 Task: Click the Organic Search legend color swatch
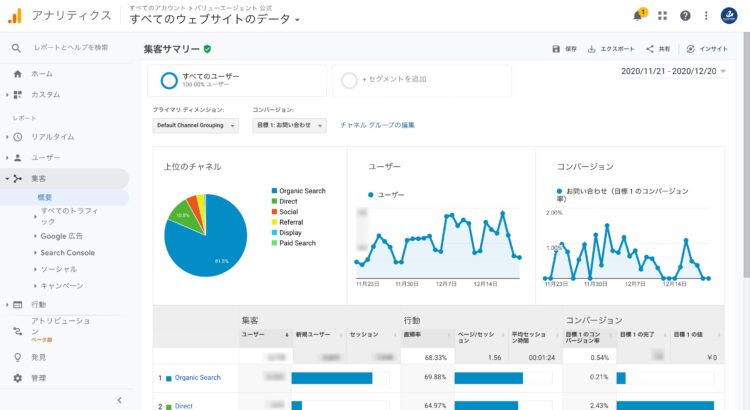pos(275,190)
